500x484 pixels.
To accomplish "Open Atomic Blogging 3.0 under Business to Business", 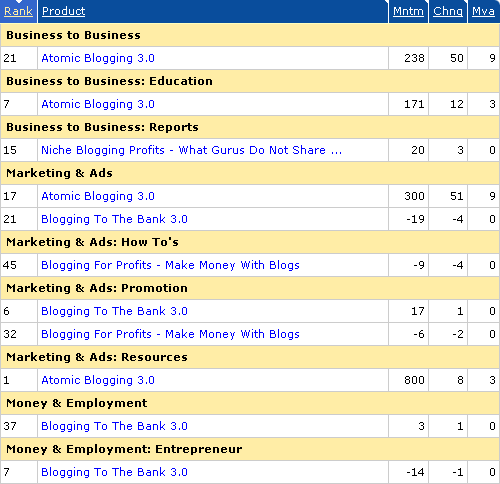I will tap(98, 58).
